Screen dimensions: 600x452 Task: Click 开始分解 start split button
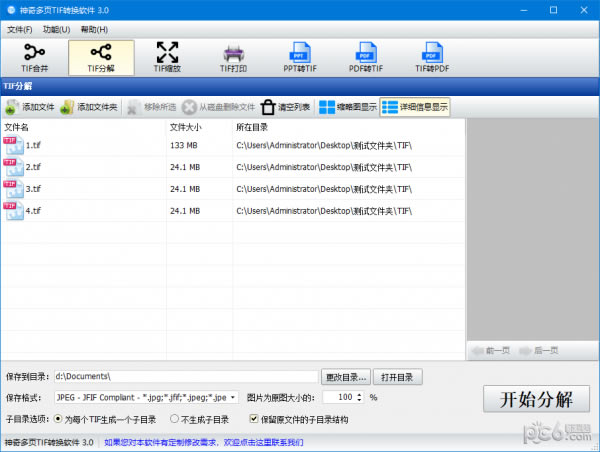(x=536, y=399)
